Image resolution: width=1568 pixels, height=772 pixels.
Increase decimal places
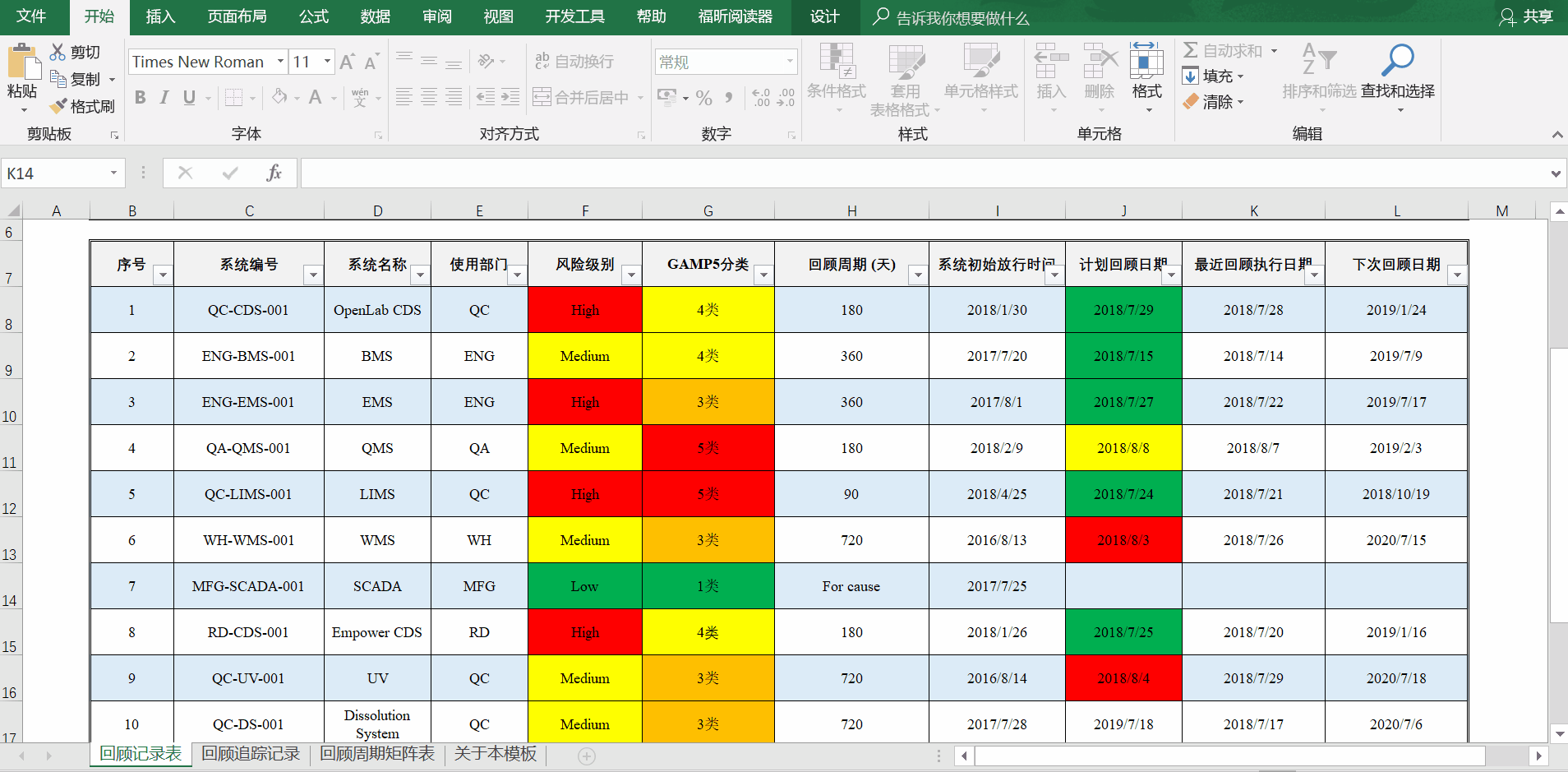pyautogui.click(x=762, y=97)
